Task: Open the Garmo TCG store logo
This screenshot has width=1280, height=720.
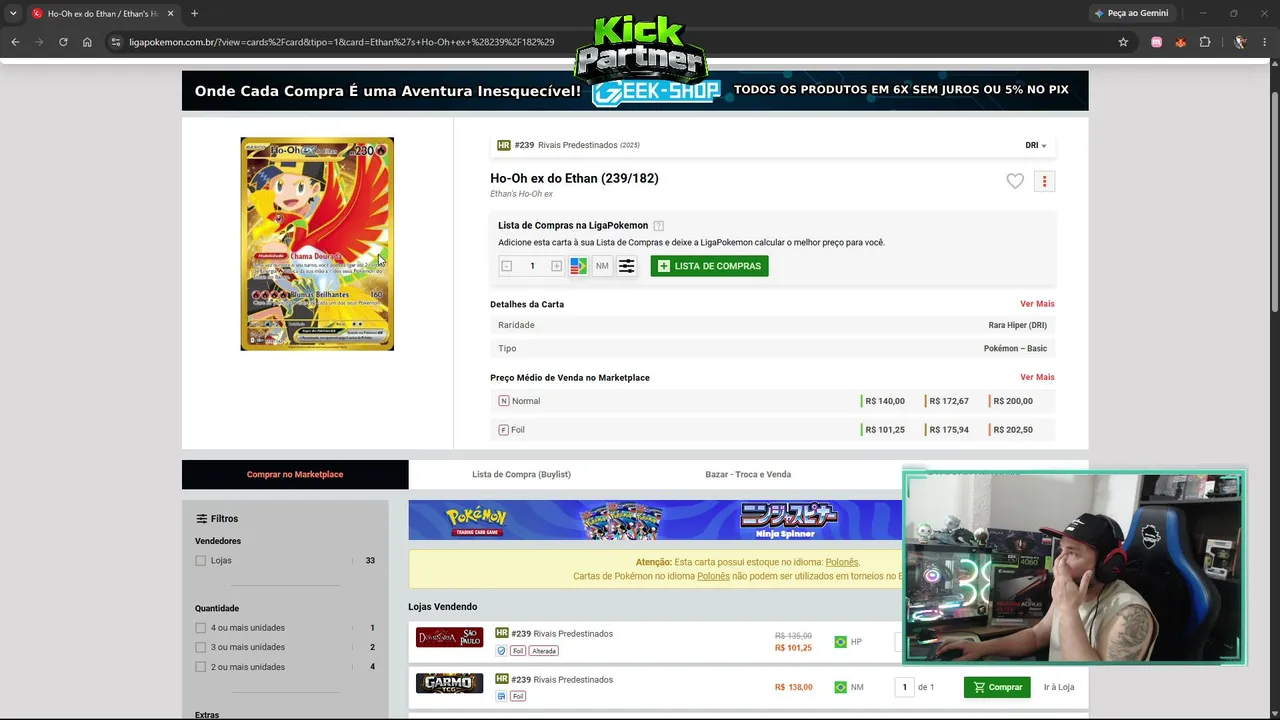Action: tap(449, 684)
